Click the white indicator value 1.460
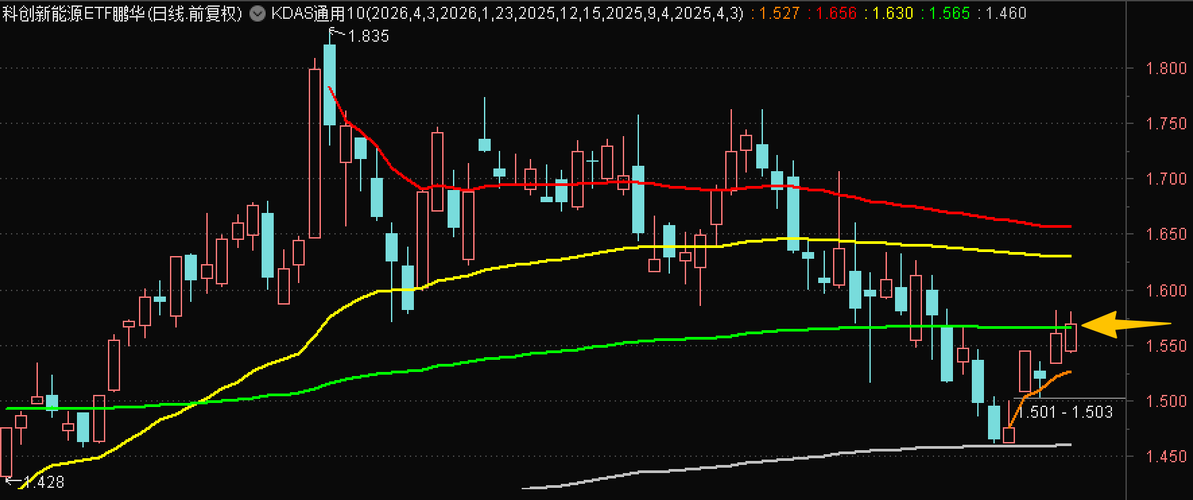Screen dimensions: 1193x500 click(1007, 14)
